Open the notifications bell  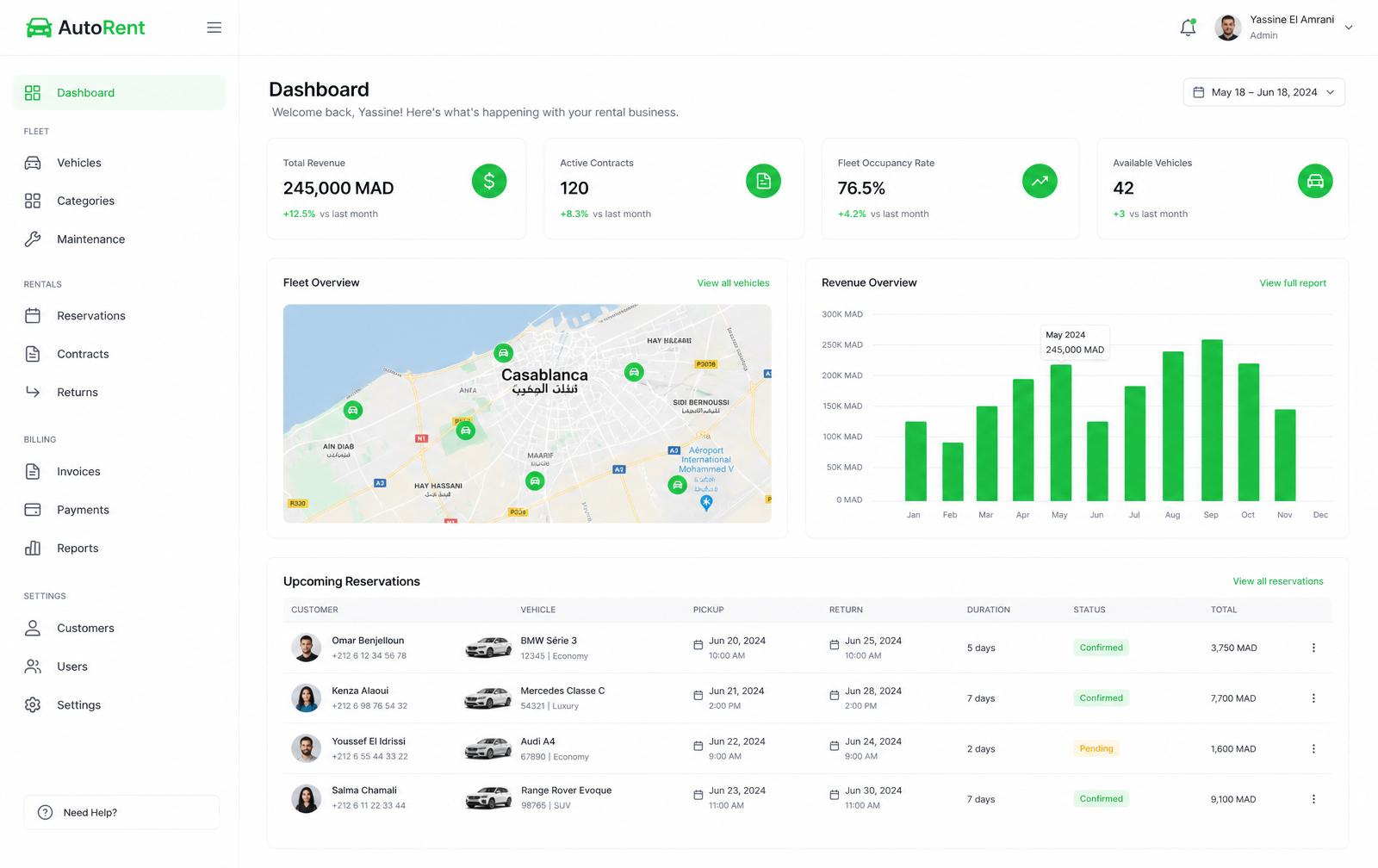[x=1188, y=28]
